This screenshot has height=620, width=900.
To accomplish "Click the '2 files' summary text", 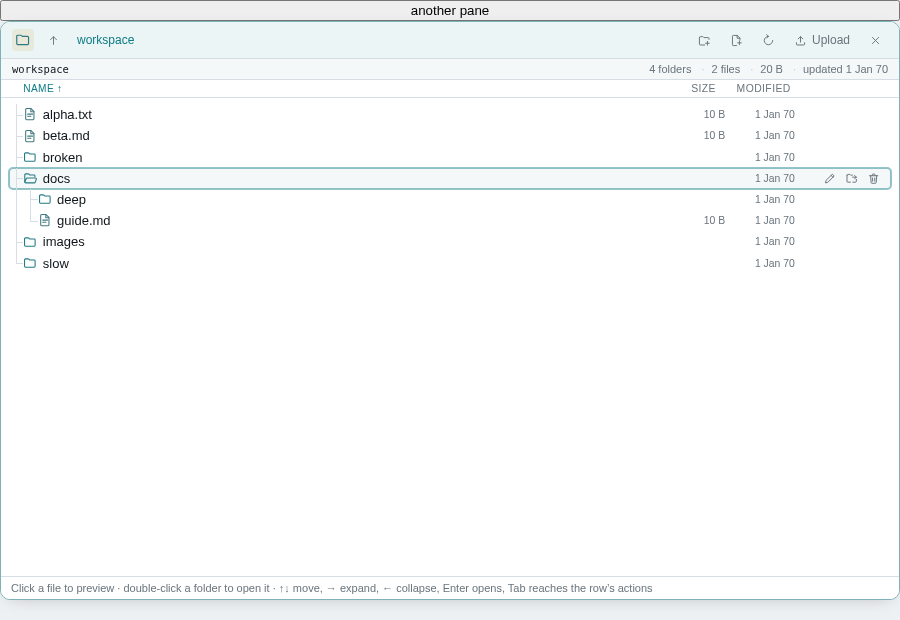I will (726, 69).
